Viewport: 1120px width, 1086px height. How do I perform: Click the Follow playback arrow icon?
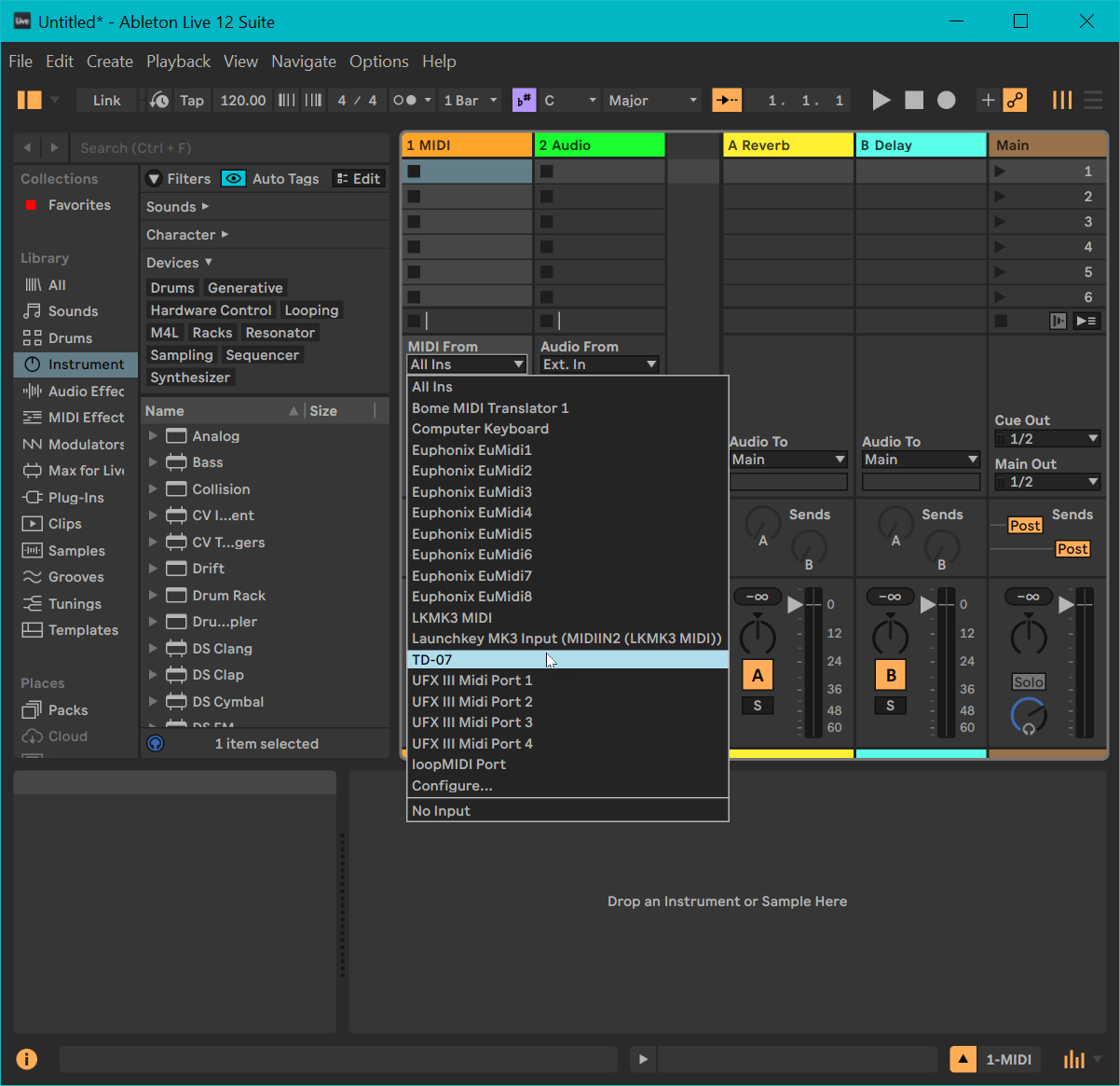pyautogui.click(x=727, y=101)
